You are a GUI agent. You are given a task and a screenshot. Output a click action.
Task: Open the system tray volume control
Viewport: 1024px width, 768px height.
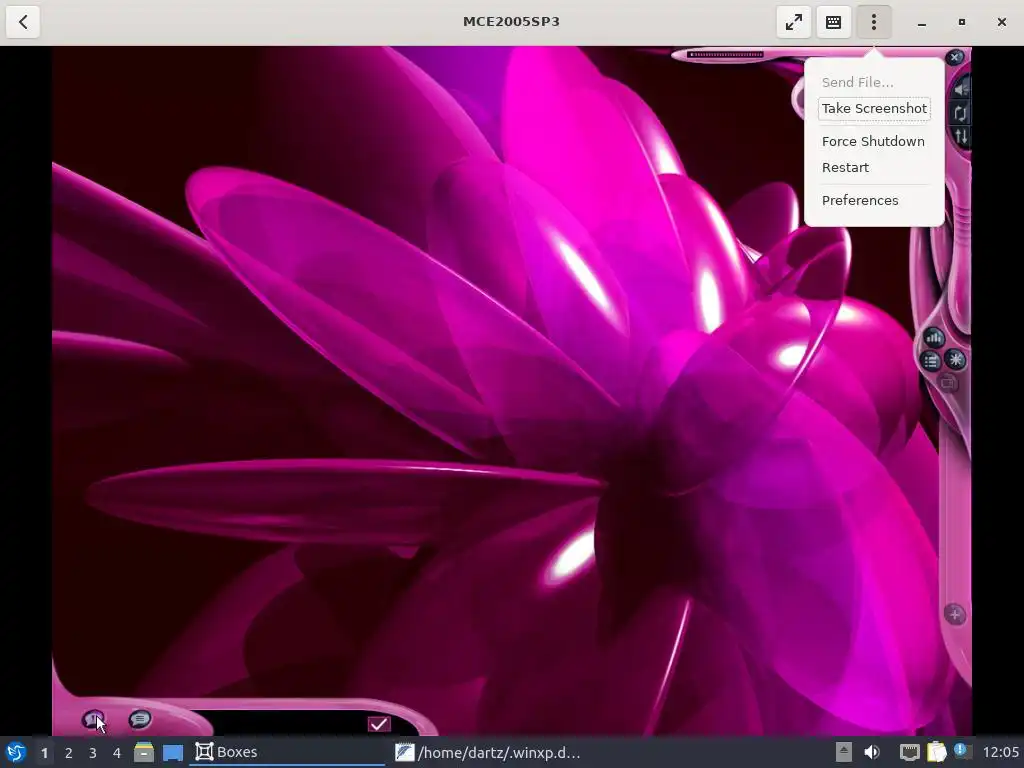pyautogui.click(x=872, y=752)
